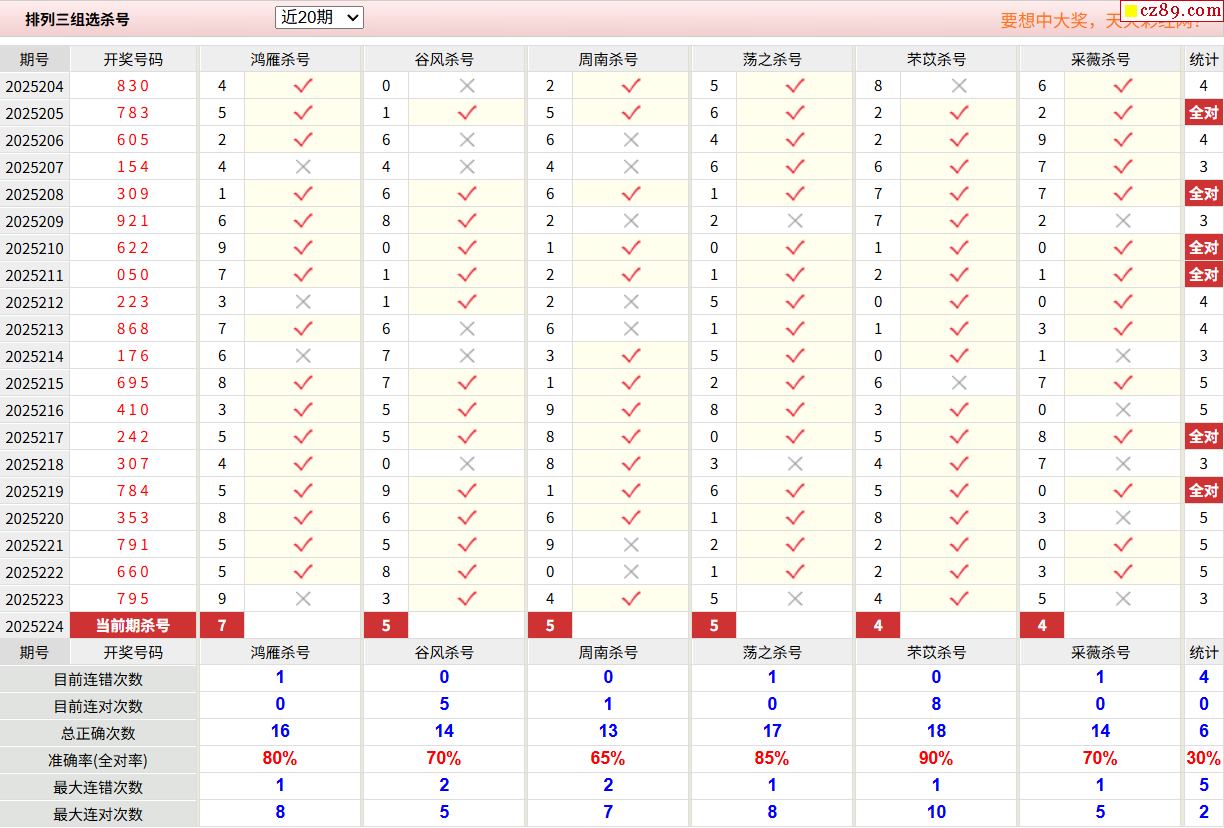This screenshot has width=1224, height=828.
Task: Click the 鸿雁杀号 cross mark in row 2025223
Action: coord(303,599)
